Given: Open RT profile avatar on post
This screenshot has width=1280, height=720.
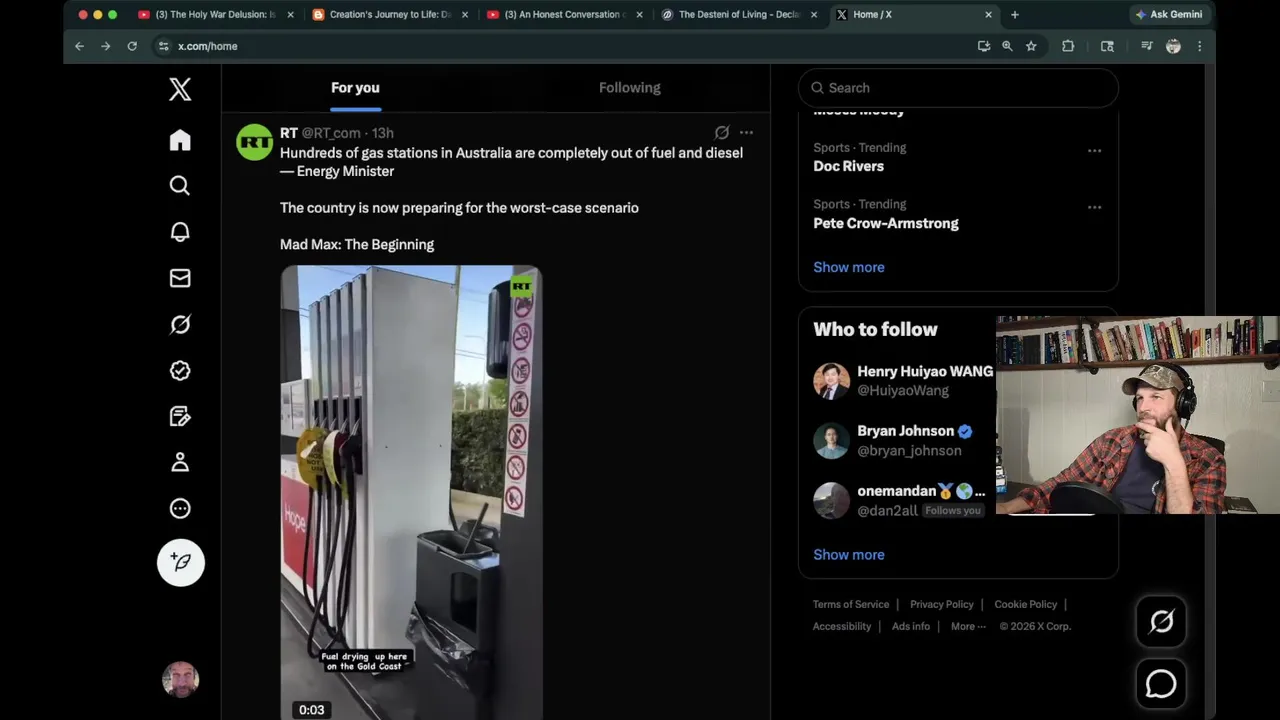Looking at the screenshot, I should [x=254, y=142].
